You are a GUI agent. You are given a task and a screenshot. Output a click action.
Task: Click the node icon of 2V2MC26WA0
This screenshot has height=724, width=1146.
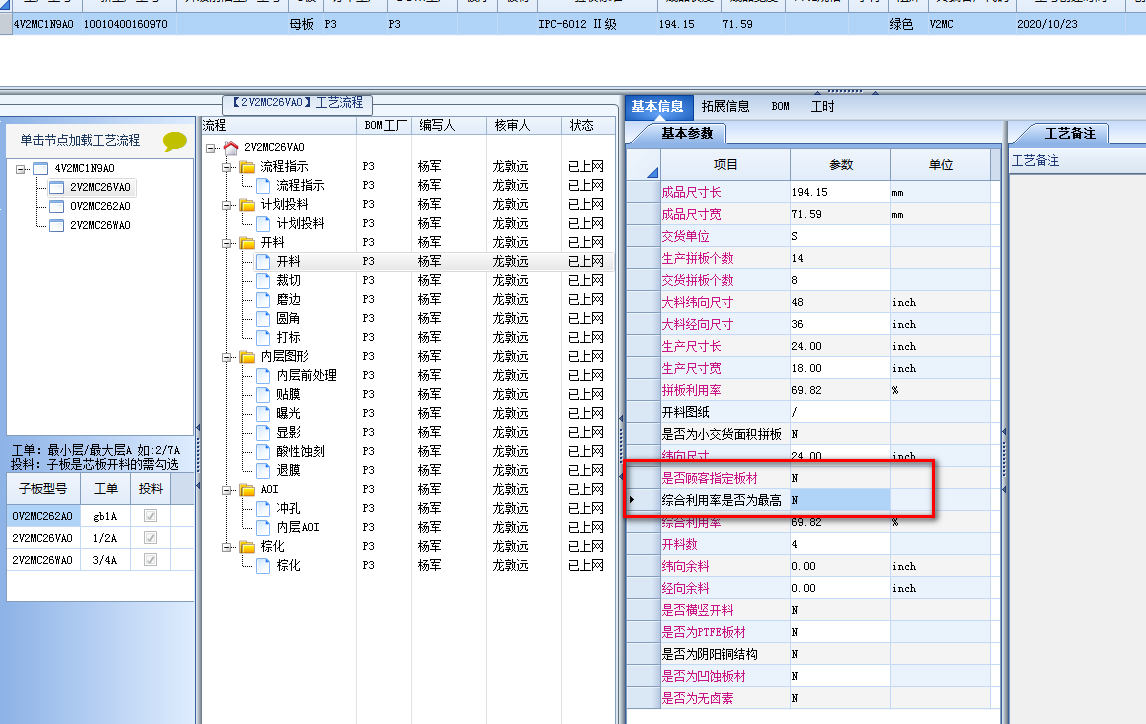point(56,226)
